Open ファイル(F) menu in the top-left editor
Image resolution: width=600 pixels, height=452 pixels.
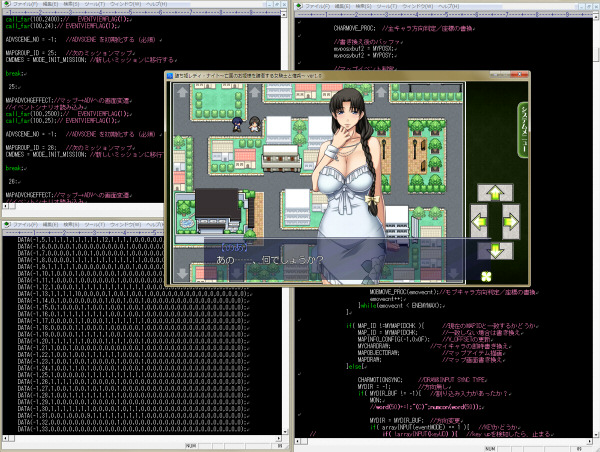coord(26,4)
